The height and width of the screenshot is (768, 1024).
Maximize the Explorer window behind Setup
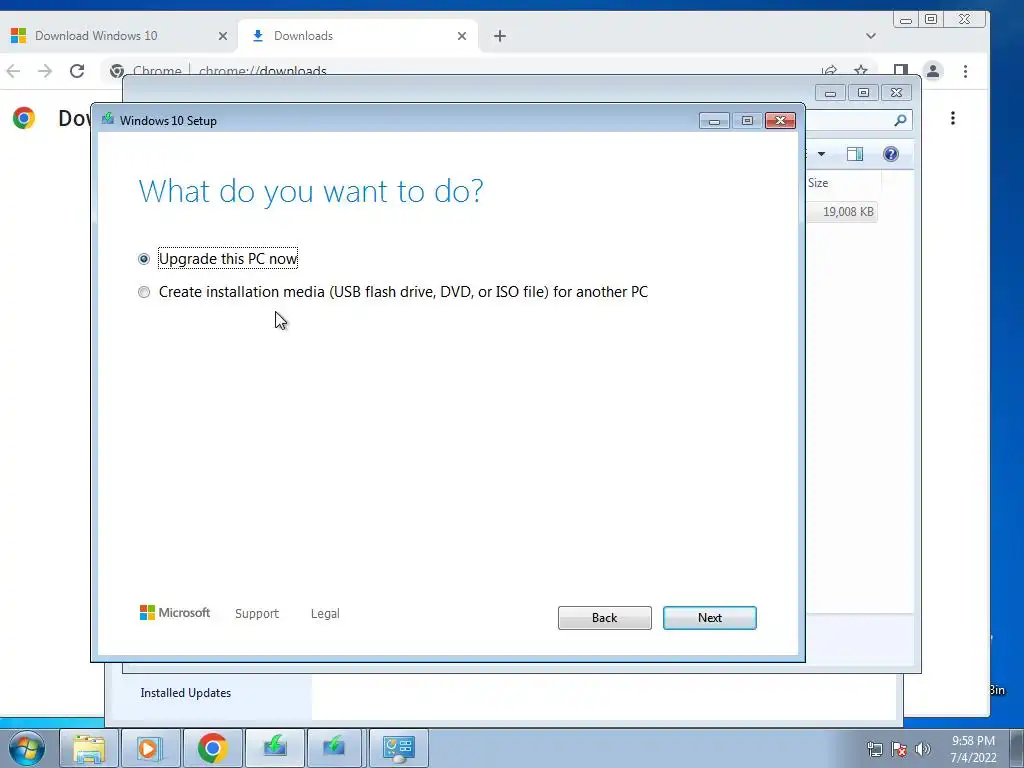(863, 93)
